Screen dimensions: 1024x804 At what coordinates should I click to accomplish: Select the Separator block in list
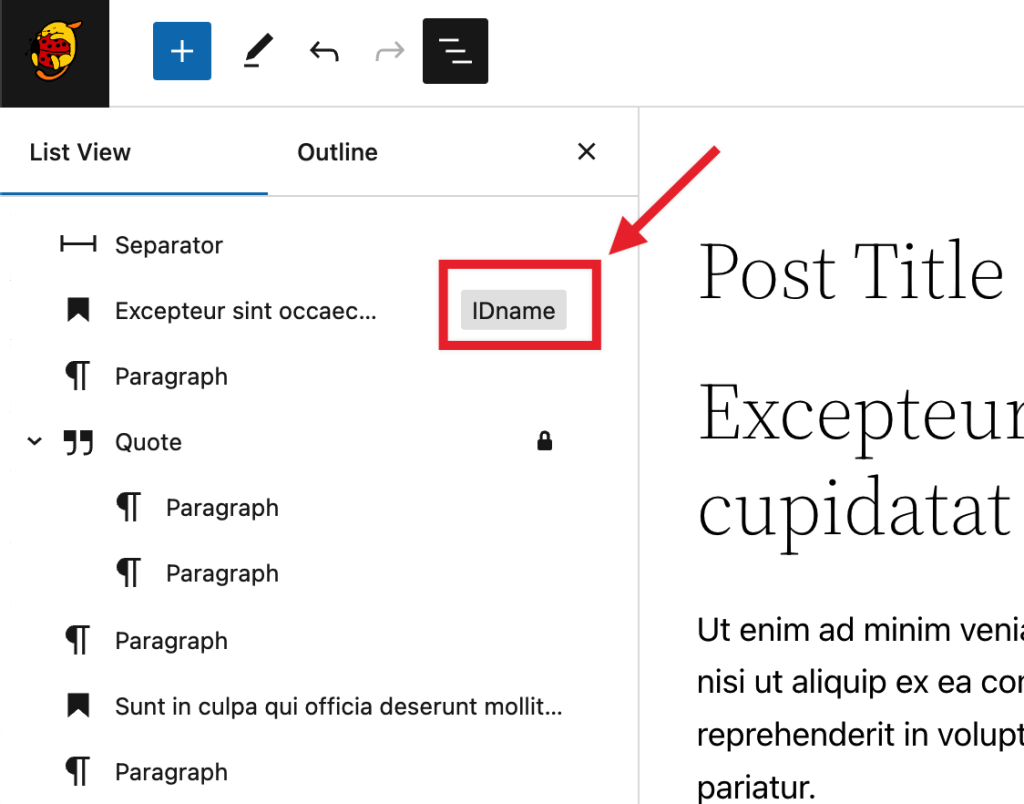[x=169, y=245]
